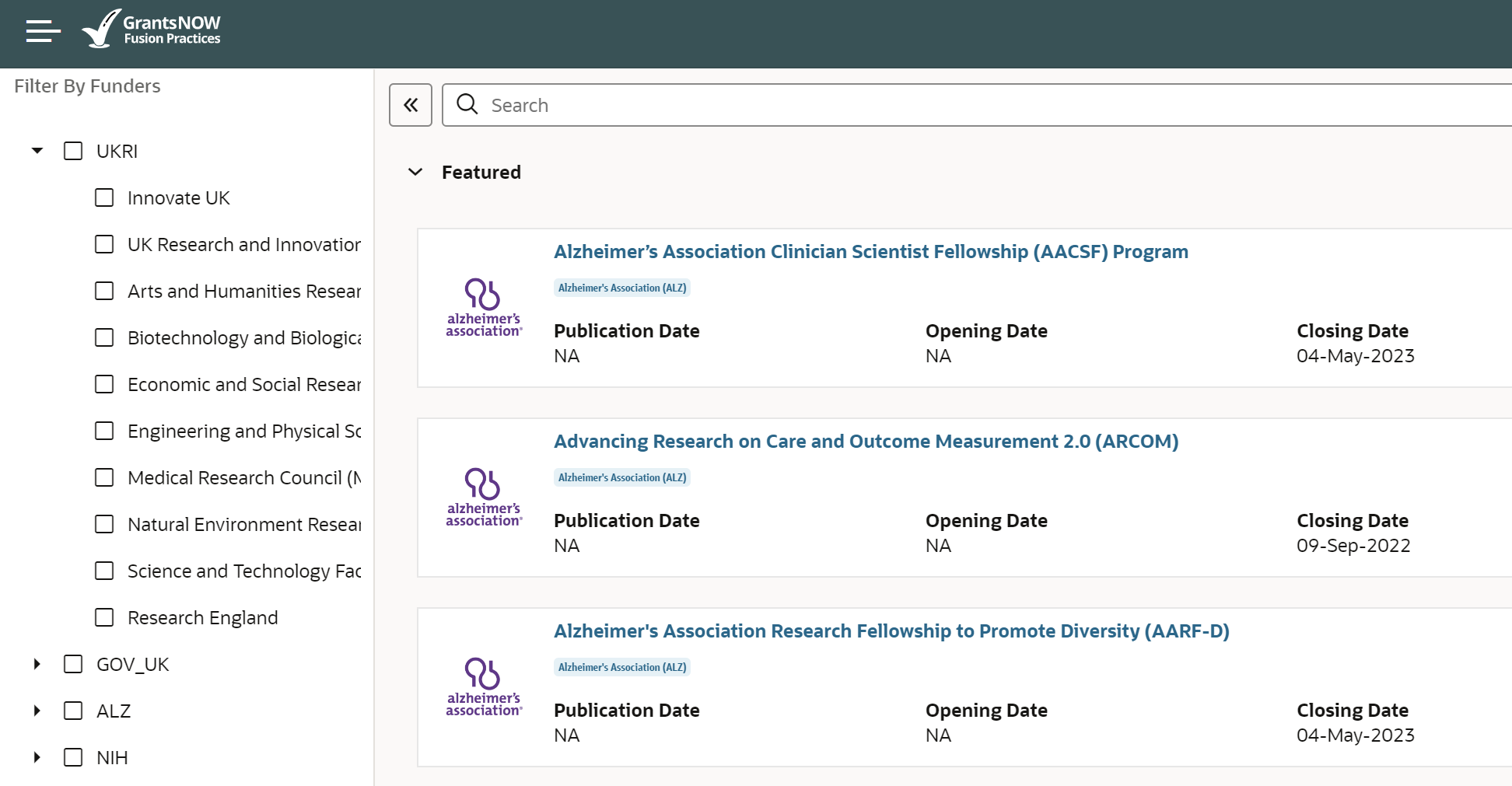
Task: Enable Natural Environment Research checkbox
Action: [104, 524]
